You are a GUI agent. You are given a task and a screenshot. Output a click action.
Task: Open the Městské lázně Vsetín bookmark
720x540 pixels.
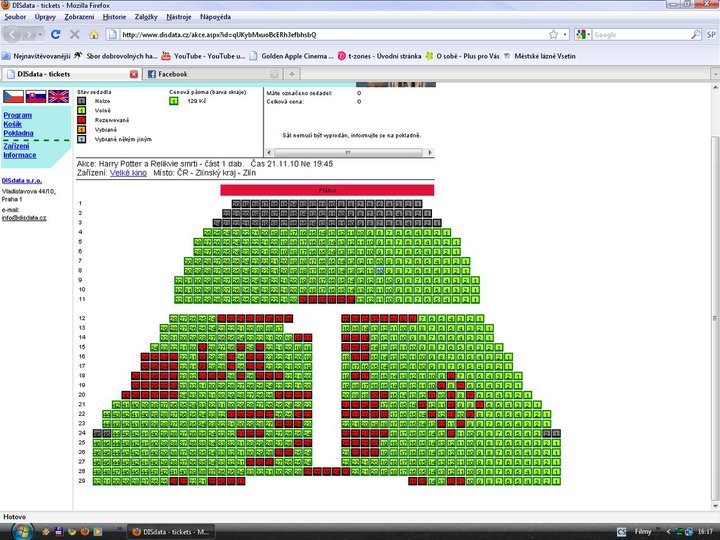pos(539,56)
